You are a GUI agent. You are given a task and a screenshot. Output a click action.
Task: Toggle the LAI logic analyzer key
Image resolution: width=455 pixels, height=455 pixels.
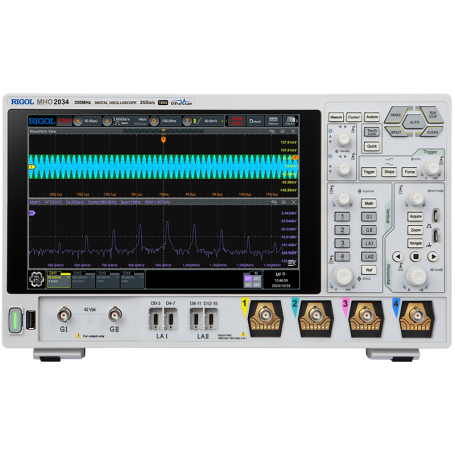tap(369, 243)
